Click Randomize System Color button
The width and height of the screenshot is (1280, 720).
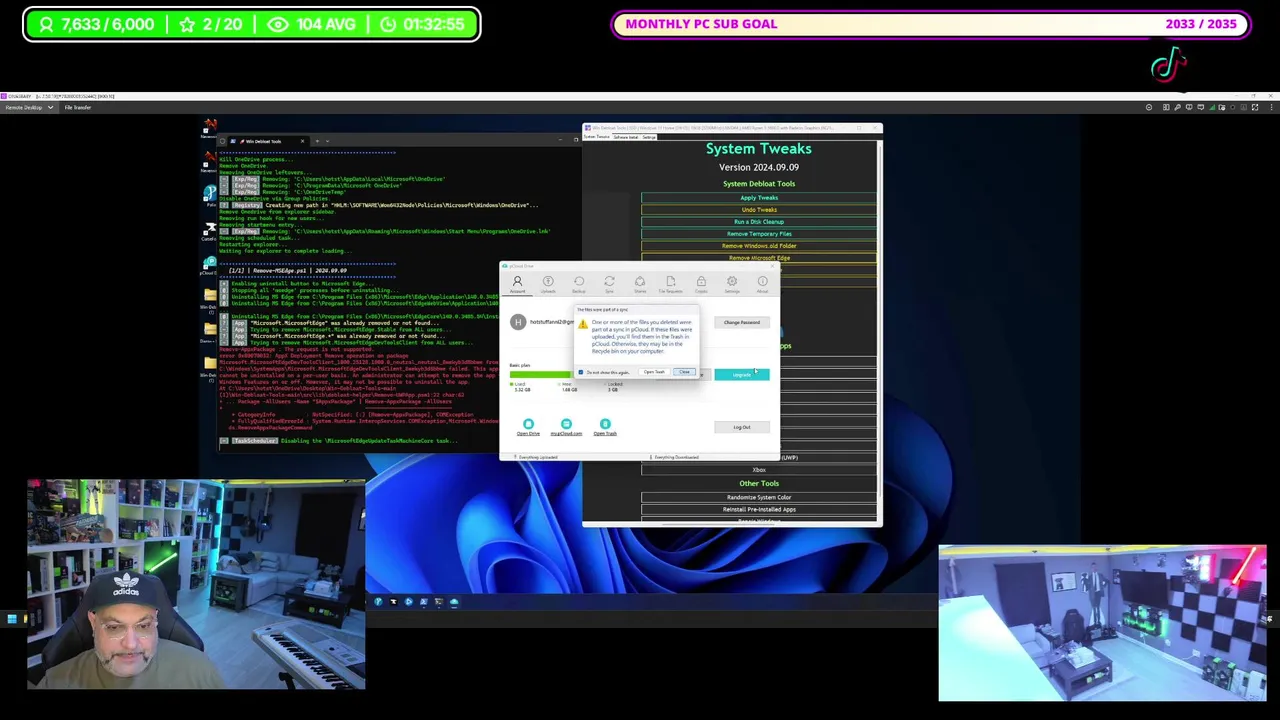(x=759, y=497)
